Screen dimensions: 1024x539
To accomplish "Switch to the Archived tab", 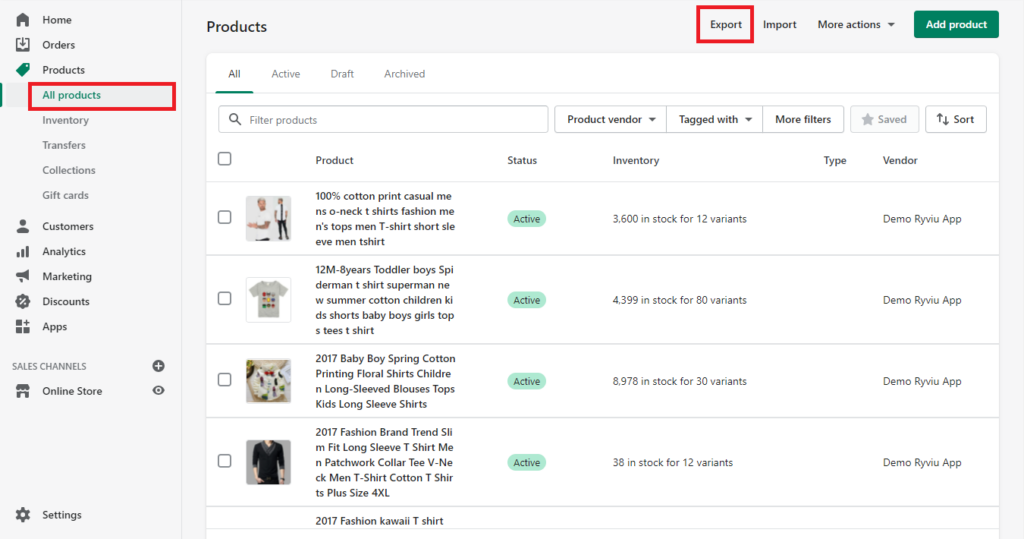I will 404,74.
